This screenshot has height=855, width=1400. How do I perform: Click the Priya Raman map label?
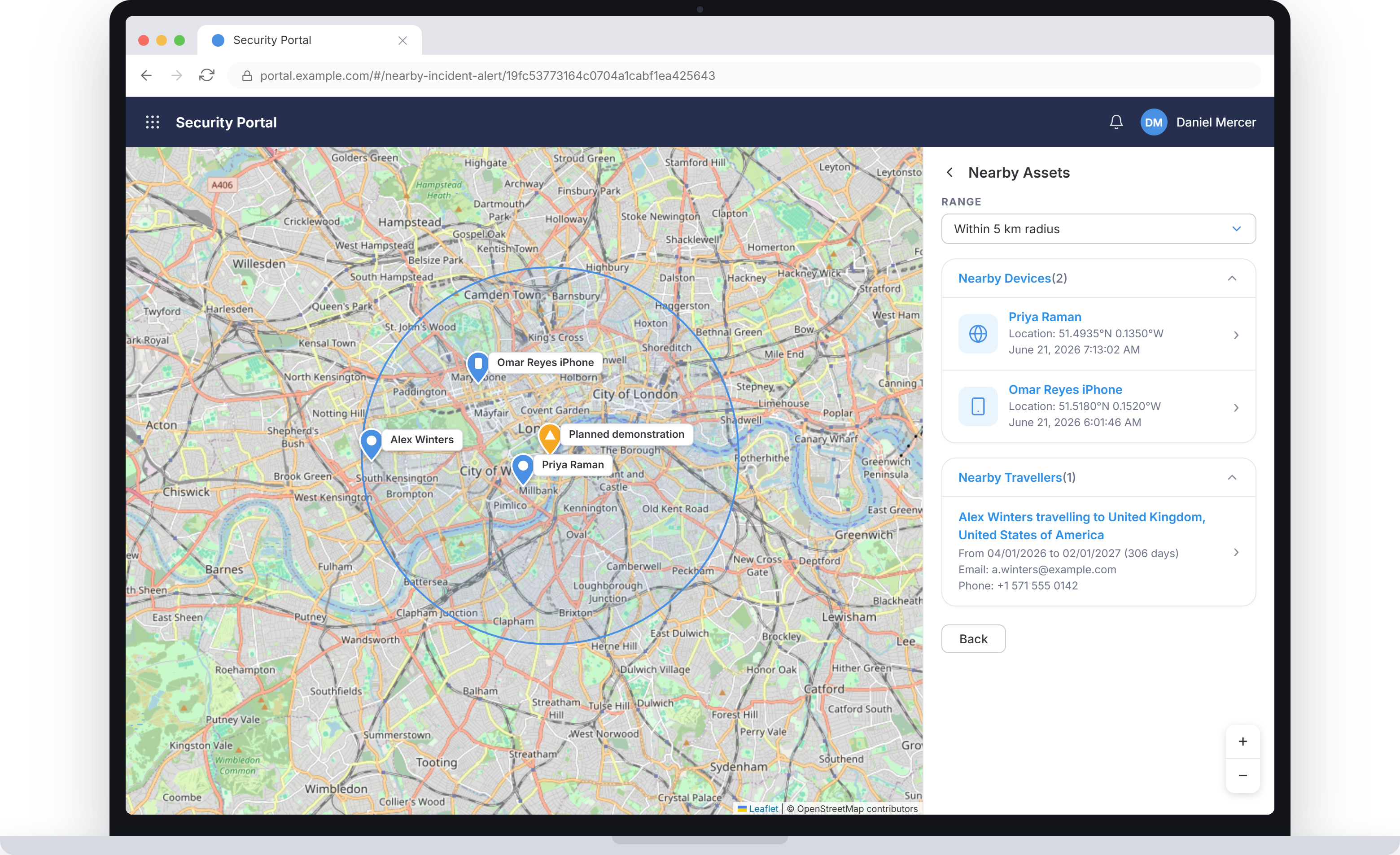pyautogui.click(x=573, y=465)
